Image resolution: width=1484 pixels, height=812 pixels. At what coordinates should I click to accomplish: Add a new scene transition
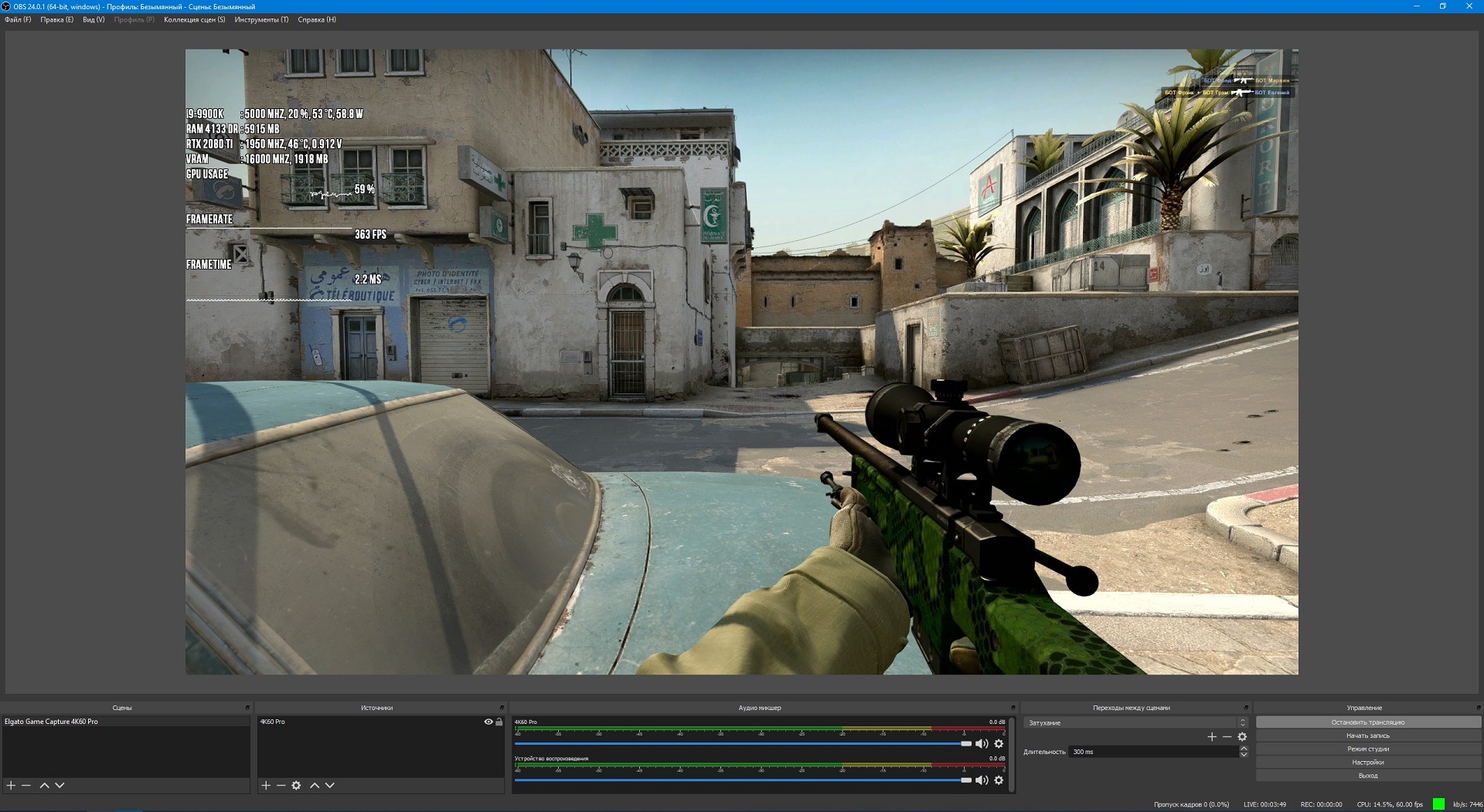click(x=1212, y=736)
